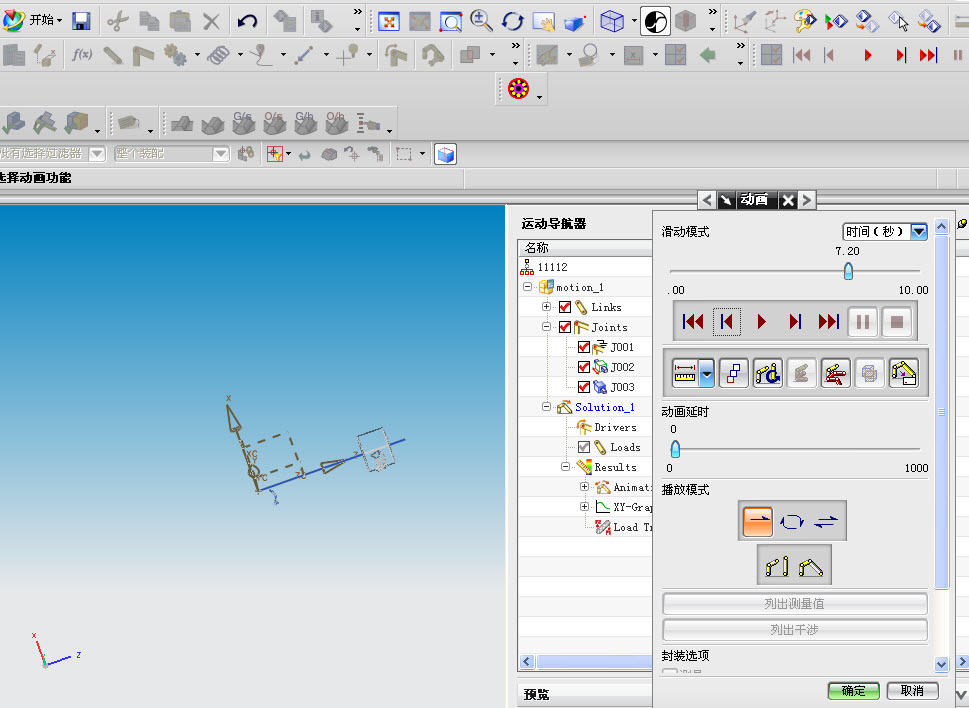Click the measurement ruler icon in Animation panel
Image resolution: width=969 pixels, height=708 pixels.
click(685, 373)
